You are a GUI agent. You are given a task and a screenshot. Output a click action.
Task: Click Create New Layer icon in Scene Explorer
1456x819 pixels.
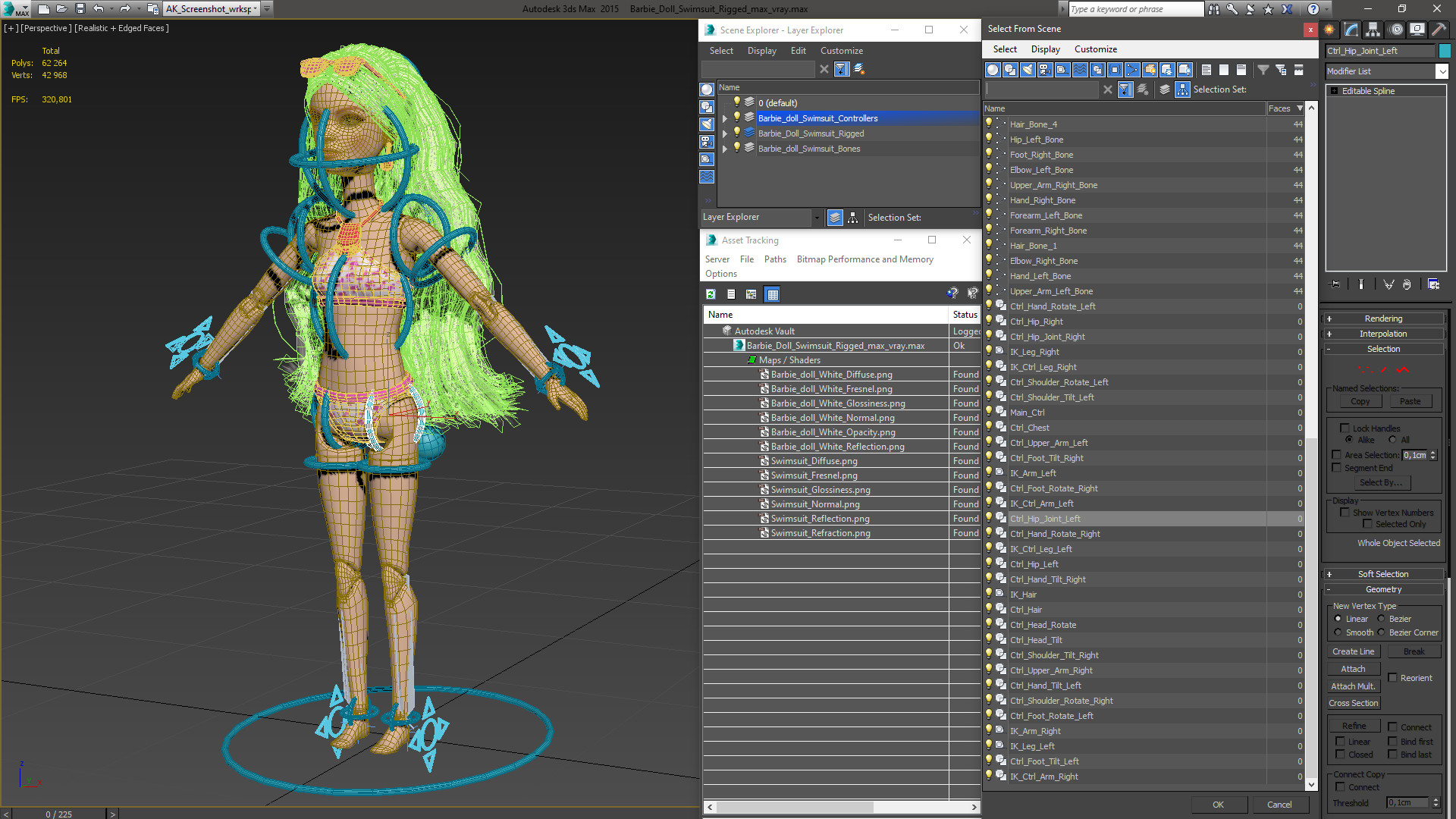click(x=859, y=69)
